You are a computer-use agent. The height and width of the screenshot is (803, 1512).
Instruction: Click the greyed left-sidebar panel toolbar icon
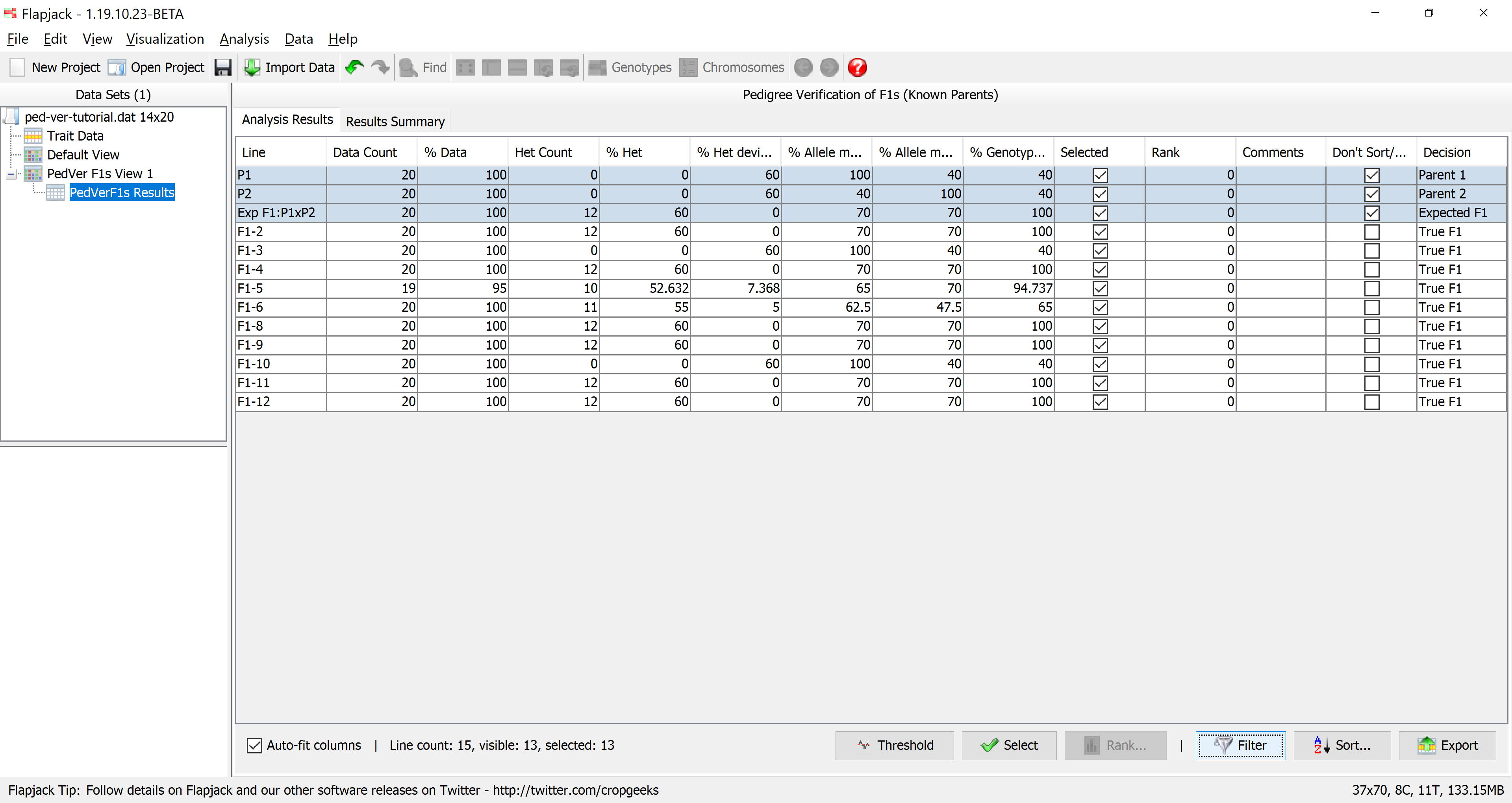click(491, 67)
